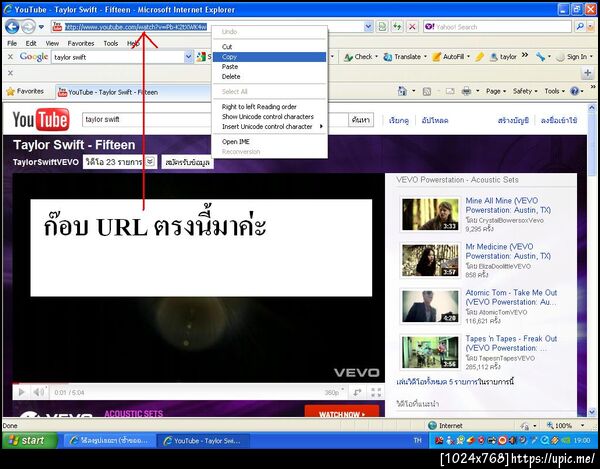Click the compatibility view icon
Screen dimensions: 600x469
point(382,27)
